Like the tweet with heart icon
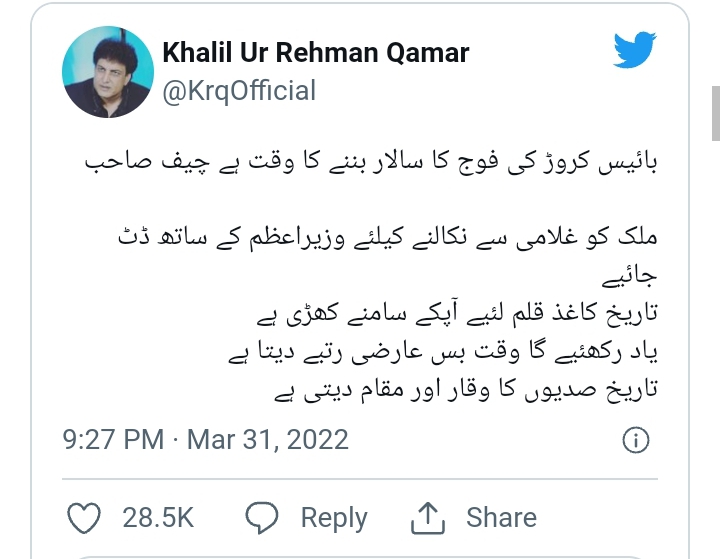This screenshot has height=559, width=720. (84, 518)
